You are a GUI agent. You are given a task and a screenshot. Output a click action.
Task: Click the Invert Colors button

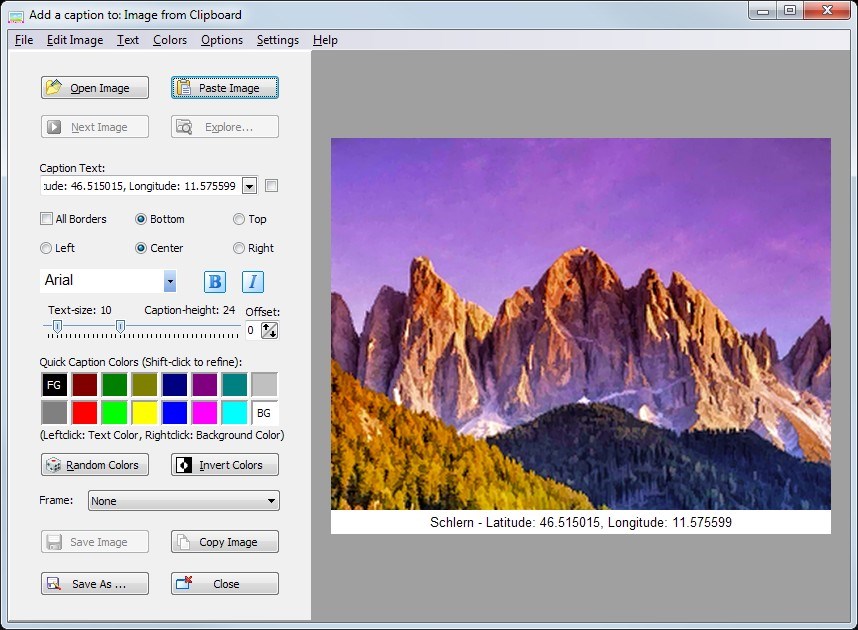tap(224, 465)
